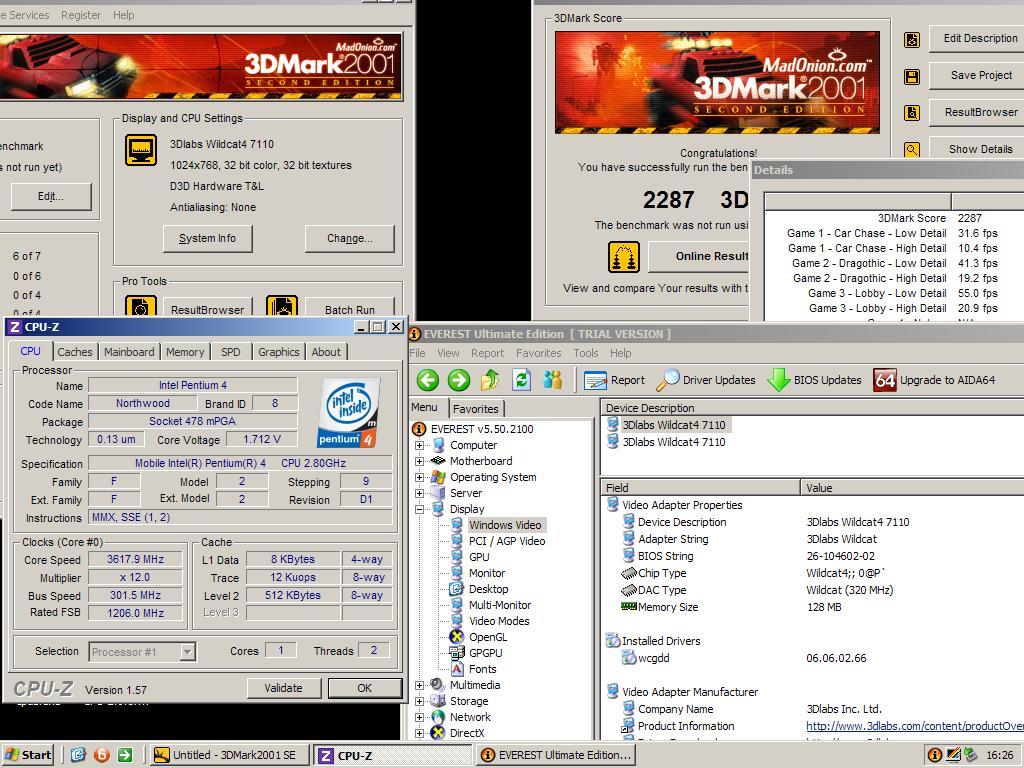Switch to the SPD tab in CPU-Z
Viewport: 1024px width, 768px height.
pyautogui.click(x=231, y=352)
